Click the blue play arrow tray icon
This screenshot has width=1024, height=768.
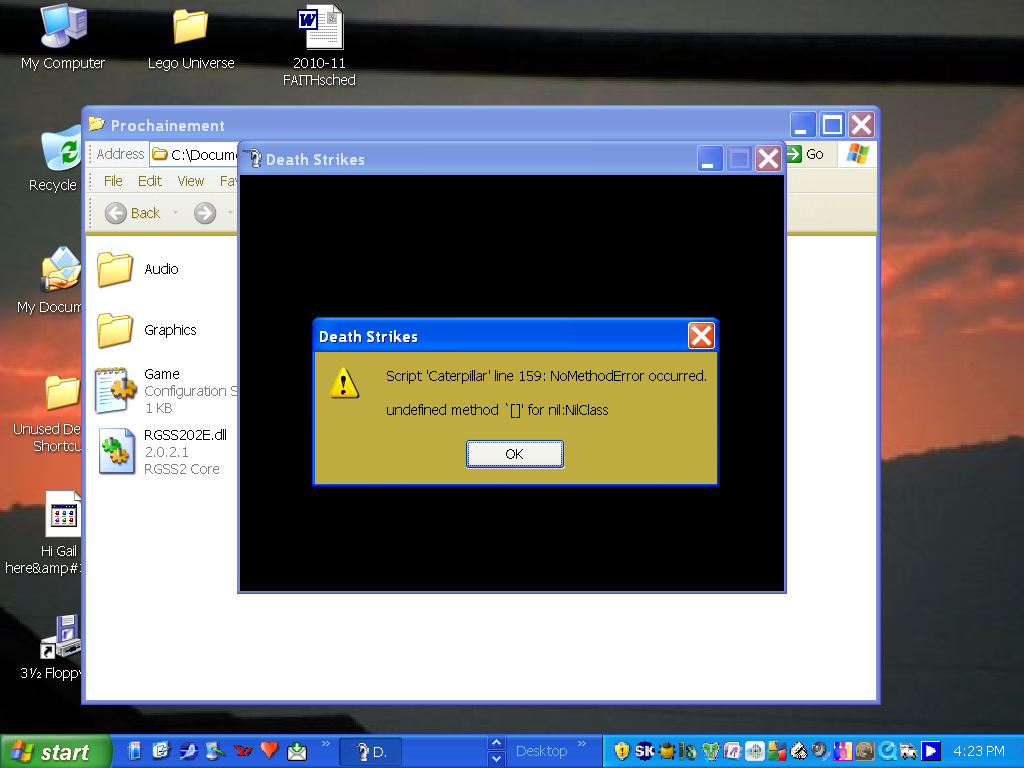pos(931,752)
